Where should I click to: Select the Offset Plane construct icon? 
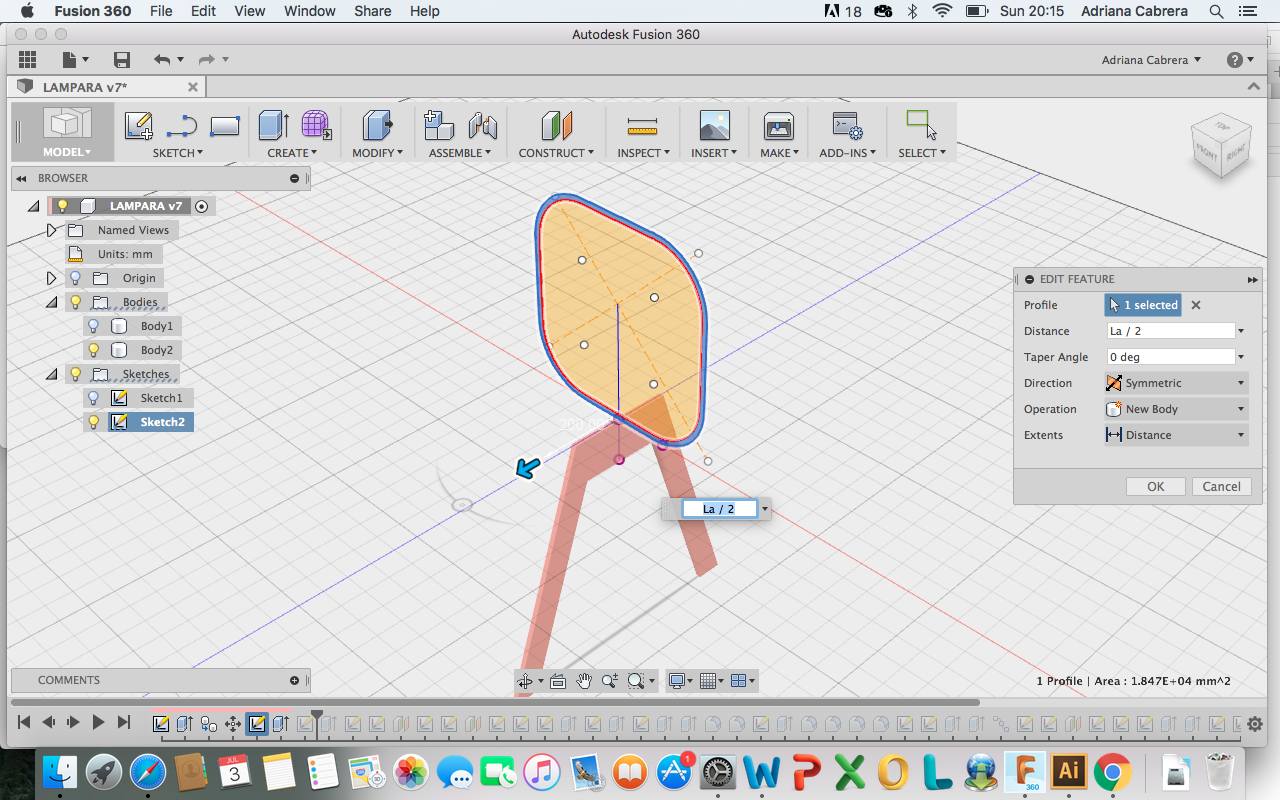pyautogui.click(x=556, y=126)
